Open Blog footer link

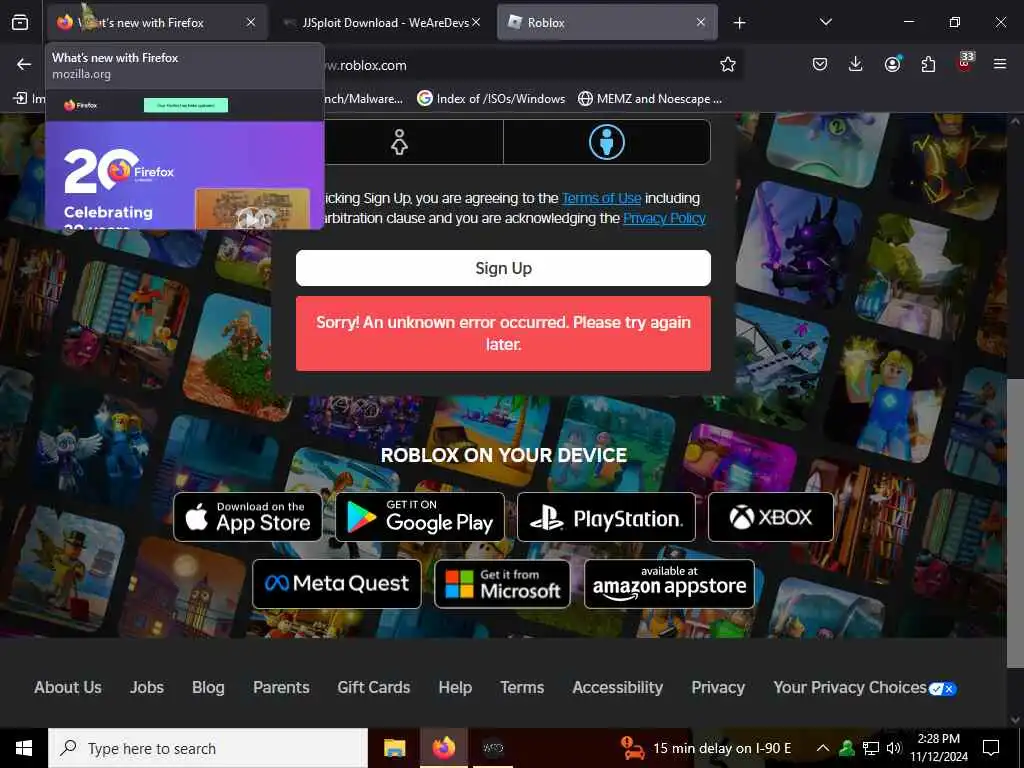point(208,688)
